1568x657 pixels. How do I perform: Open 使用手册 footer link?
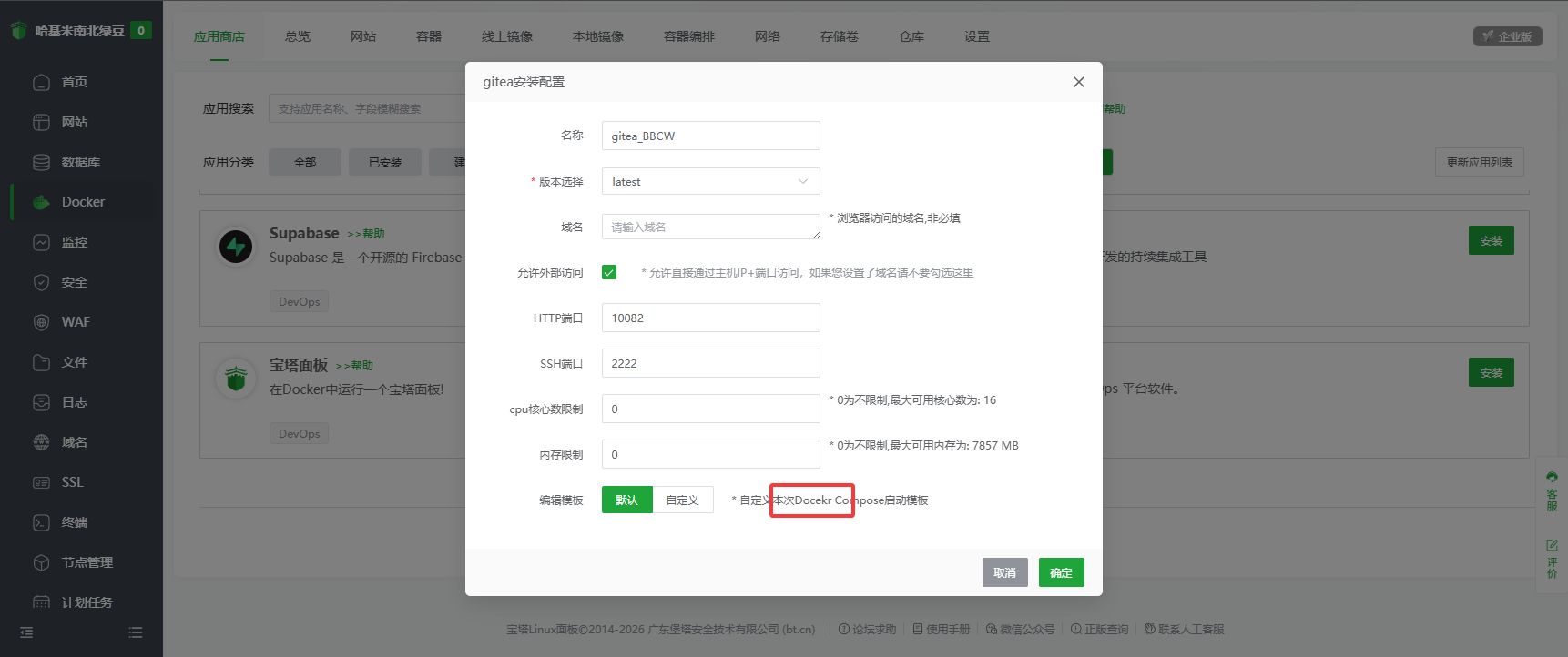(x=942, y=629)
